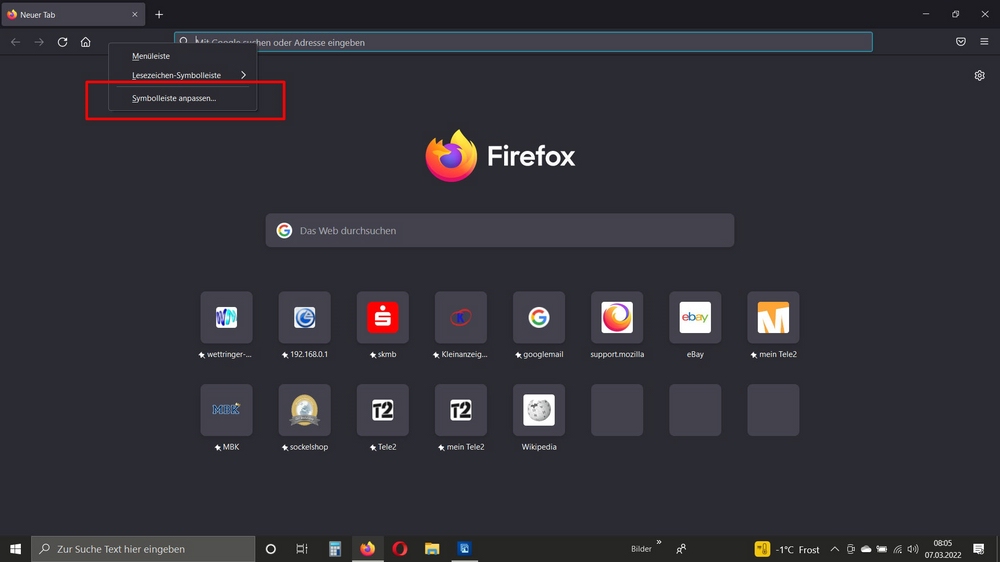Image resolution: width=1000 pixels, height=562 pixels.
Task: Open the Pocket save icon
Action: pos(960,42)
